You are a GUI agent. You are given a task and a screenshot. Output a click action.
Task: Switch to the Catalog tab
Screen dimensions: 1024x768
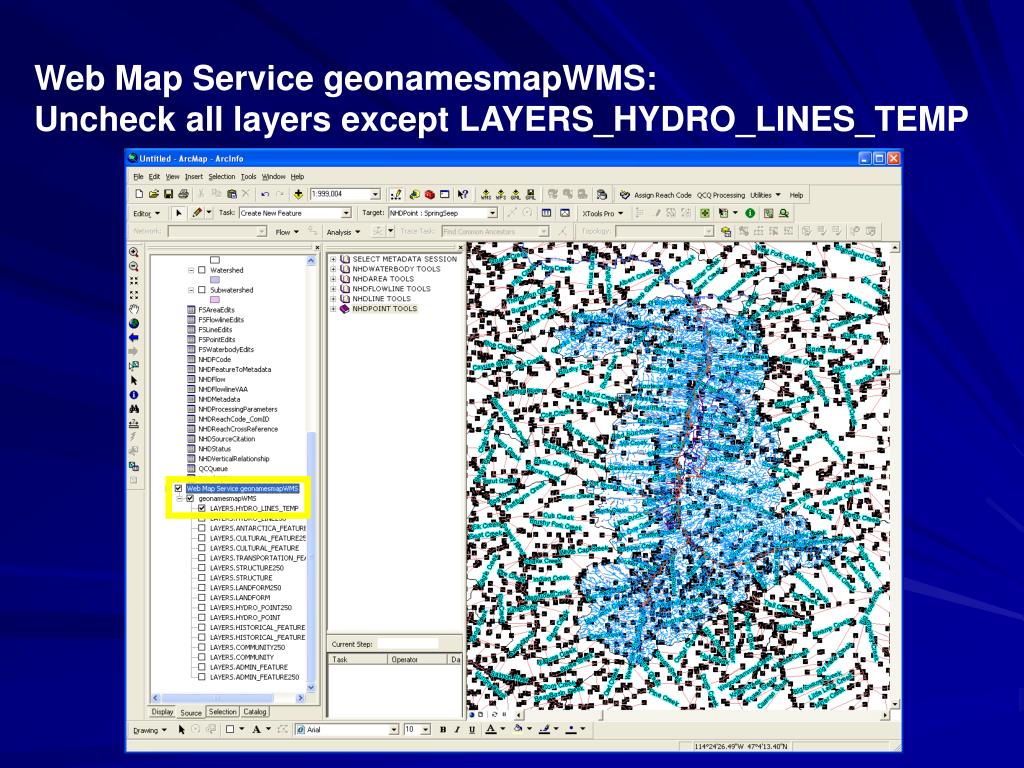(255, 712)
